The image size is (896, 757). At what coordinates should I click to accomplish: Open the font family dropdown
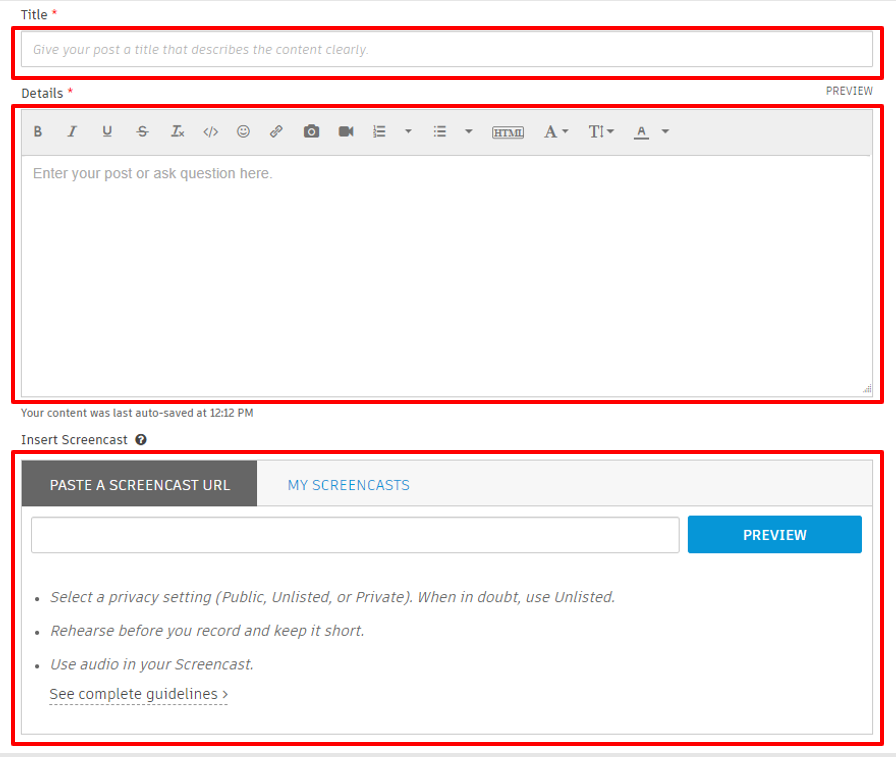click(x=556, y=132)
